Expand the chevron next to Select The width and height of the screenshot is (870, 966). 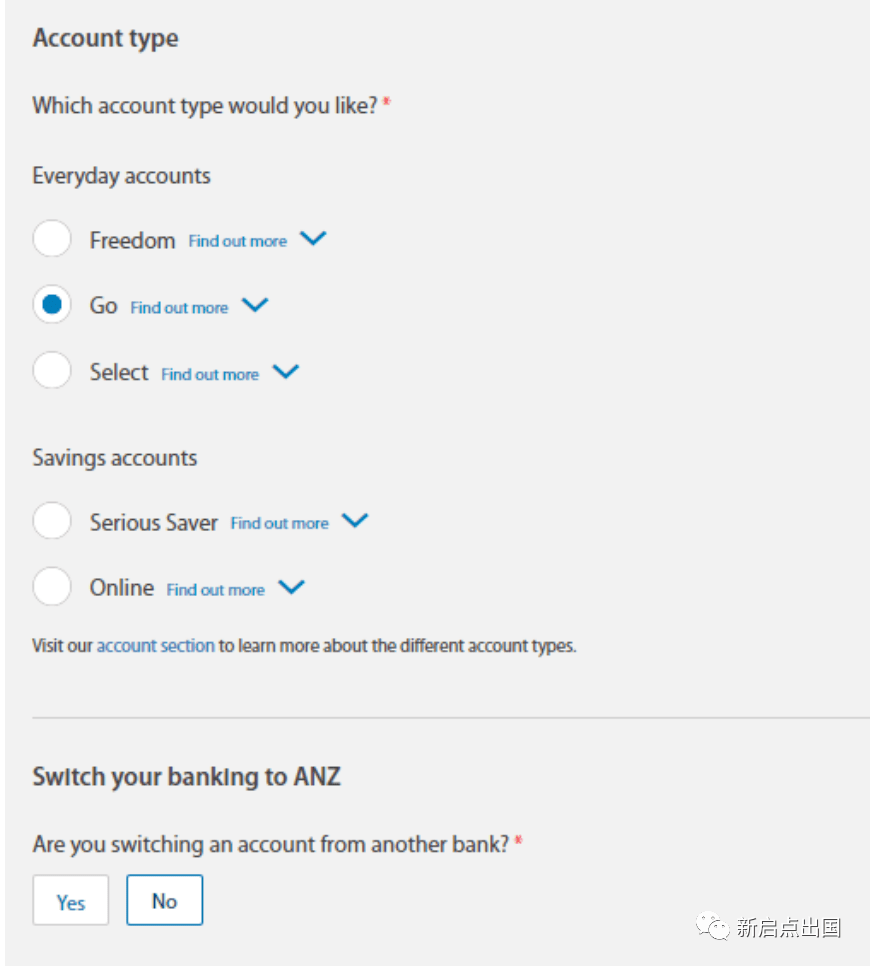point(286,371)
